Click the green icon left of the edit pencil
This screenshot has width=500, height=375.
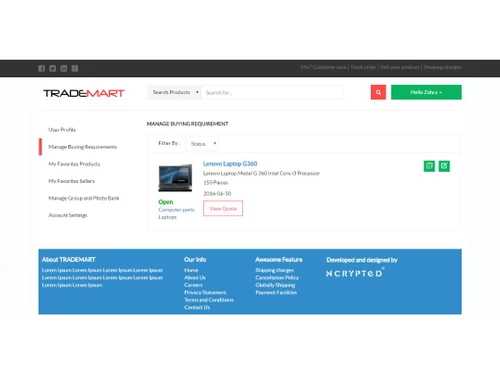[429, 166]
